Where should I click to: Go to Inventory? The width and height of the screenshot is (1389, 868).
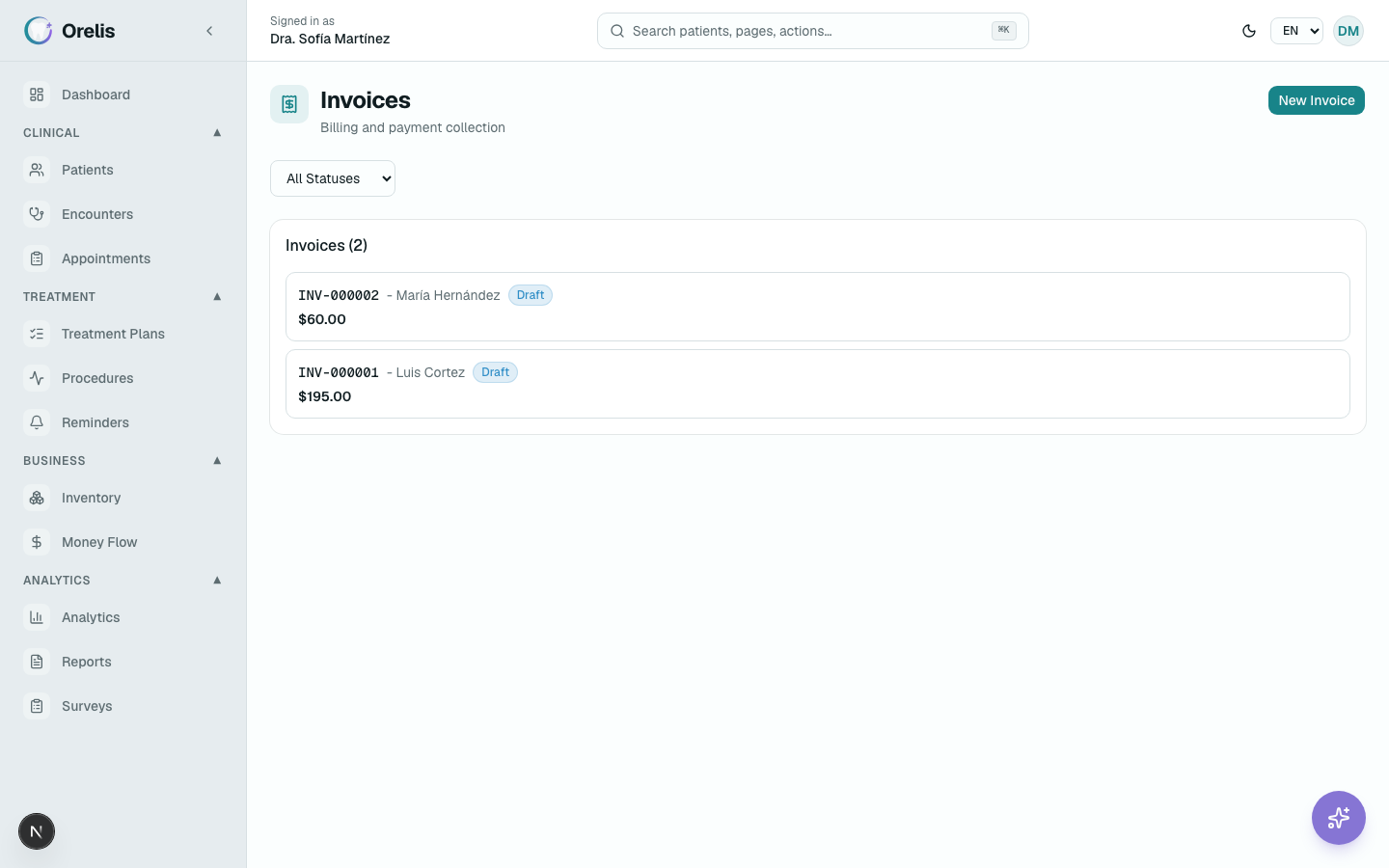[123, 498]
